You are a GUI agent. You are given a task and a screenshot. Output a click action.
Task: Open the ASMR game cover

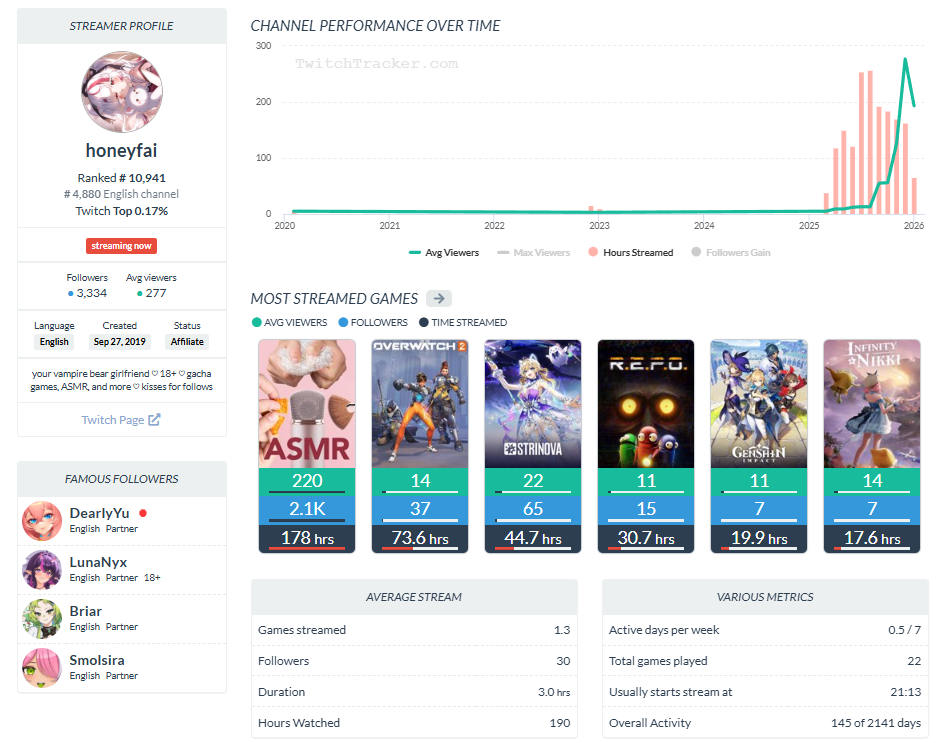pos(307,404)
